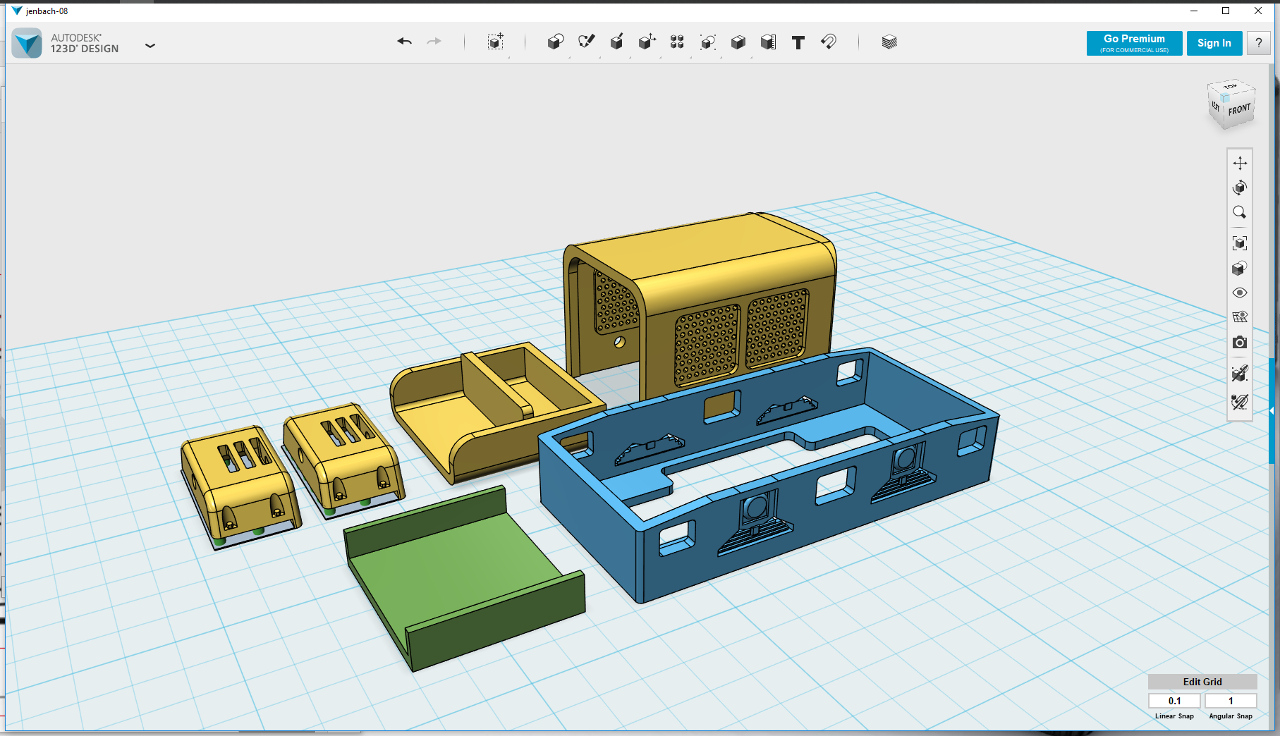Toggle the solids snap icon
Screen dimensions: 1280x736
(x=1240, y=373)
